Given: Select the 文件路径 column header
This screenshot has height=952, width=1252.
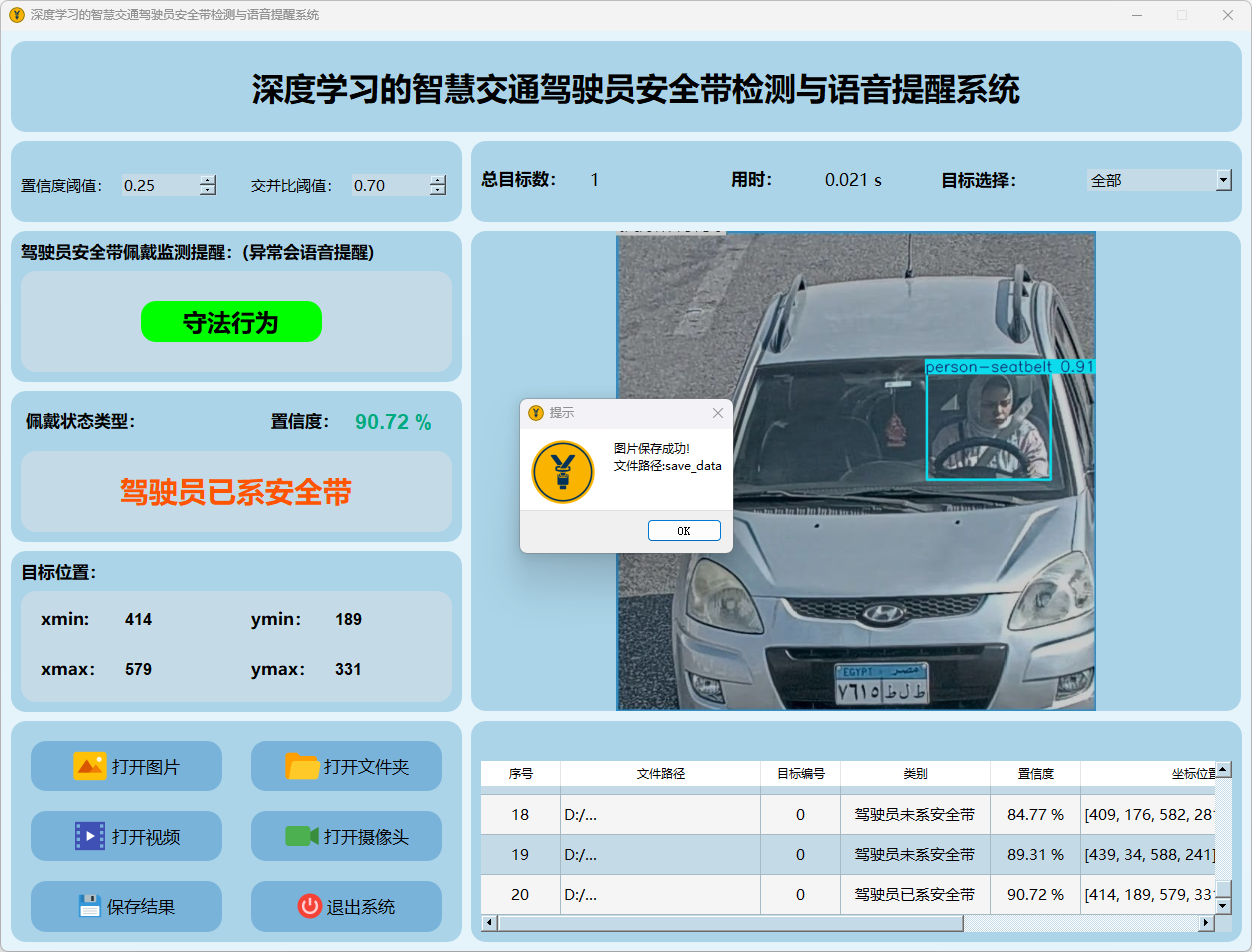Looking at the screenshot, I should pyautogui.click(x=660, y=773).
